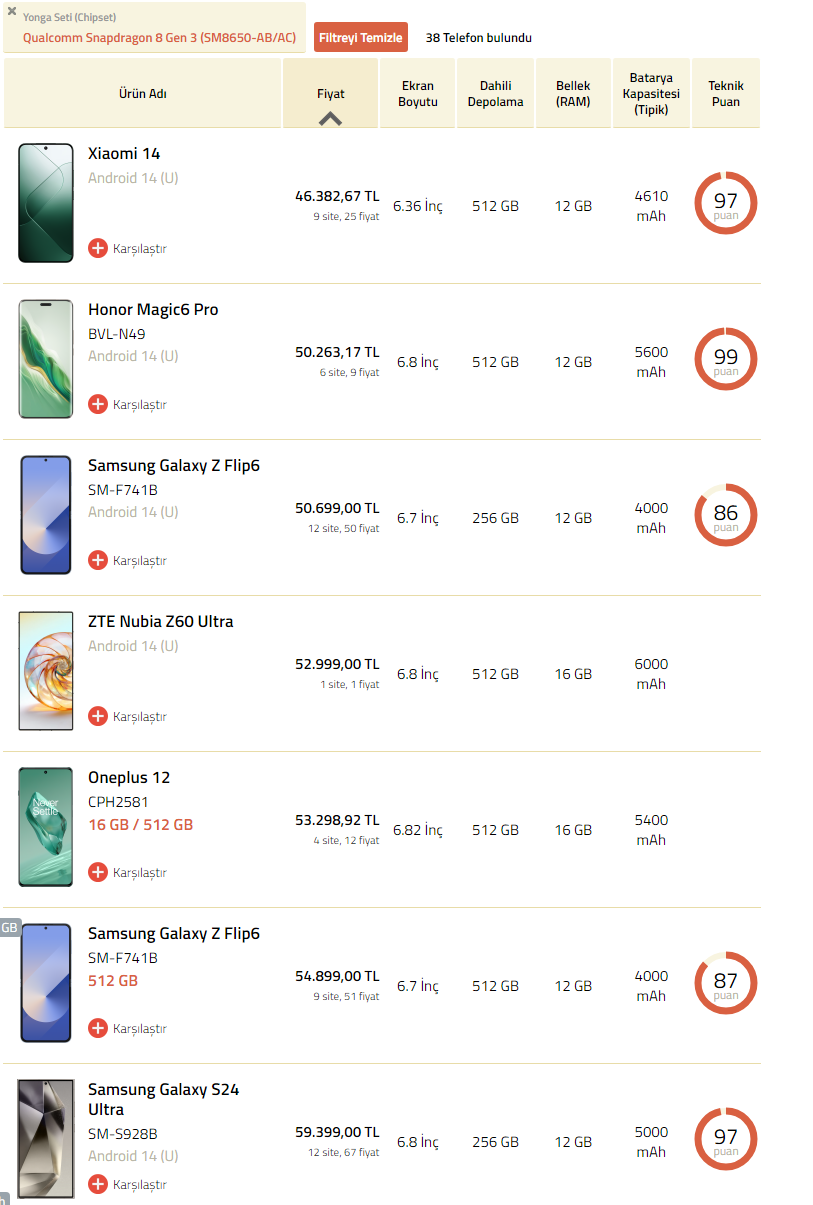Click the plus compare icon for Xiaomi 14

click(98, 248)
